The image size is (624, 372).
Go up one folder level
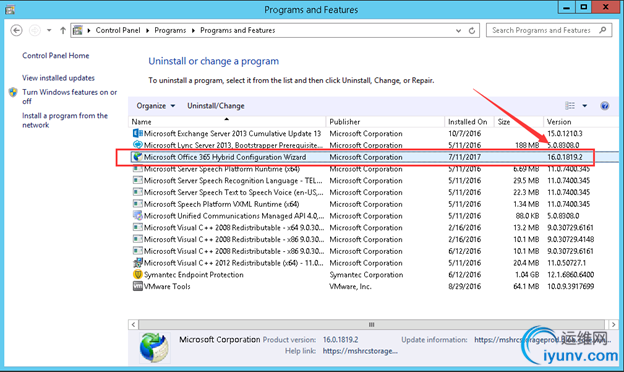click(x=62, y=30)
